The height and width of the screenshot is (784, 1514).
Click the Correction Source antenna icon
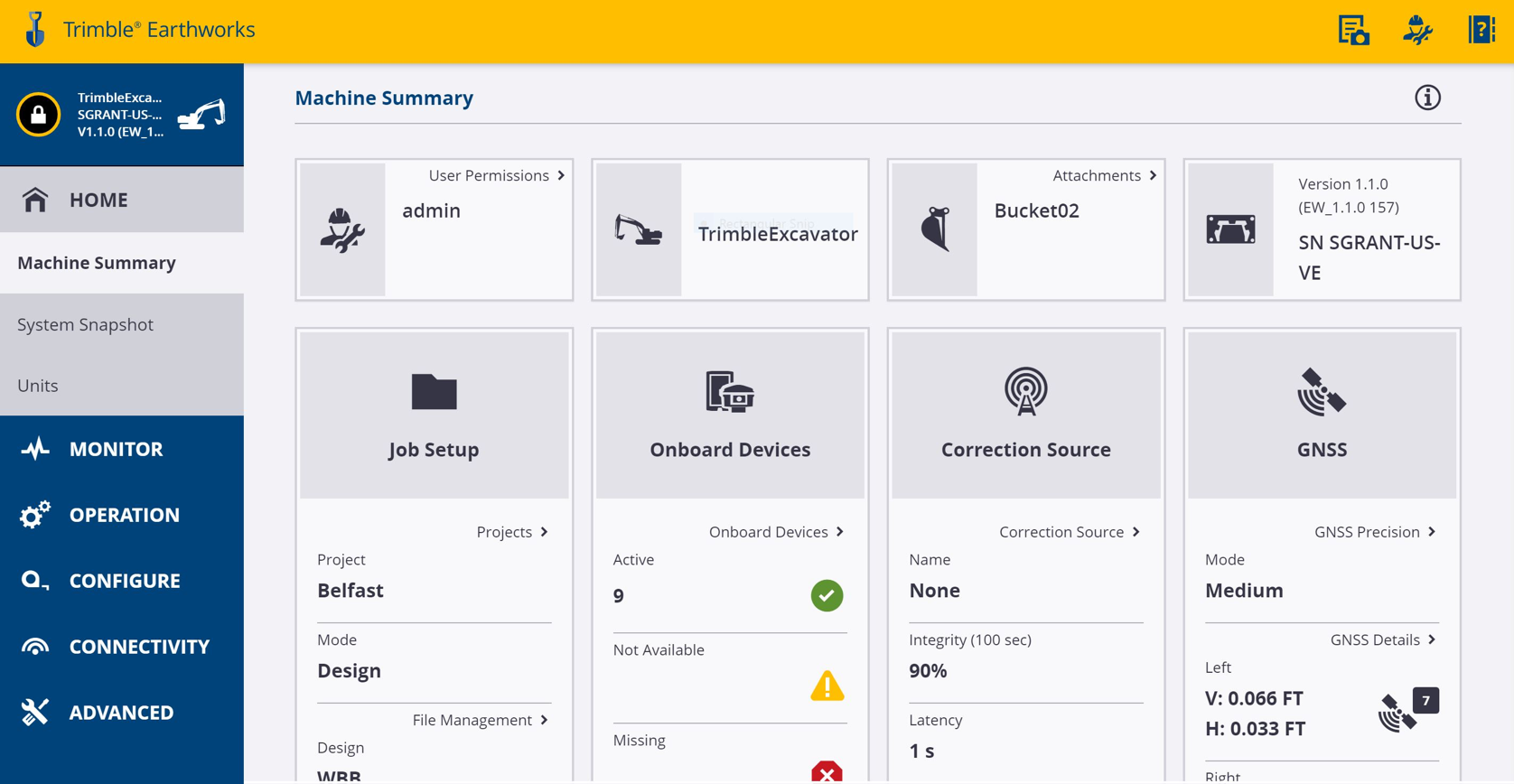[x=1025, y=391]
